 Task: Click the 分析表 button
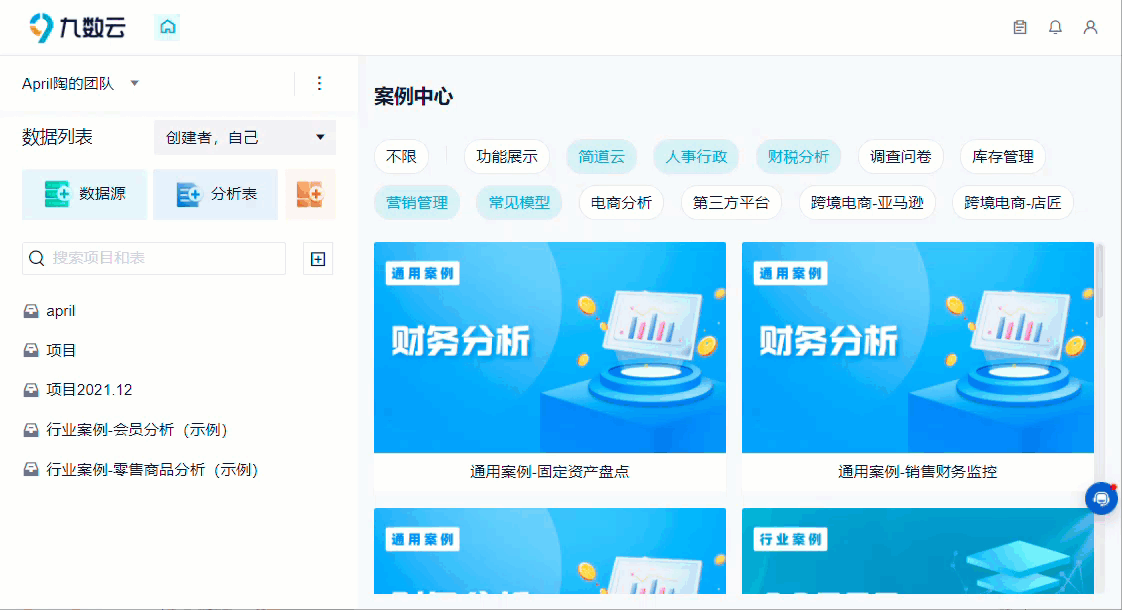(215, 194)
